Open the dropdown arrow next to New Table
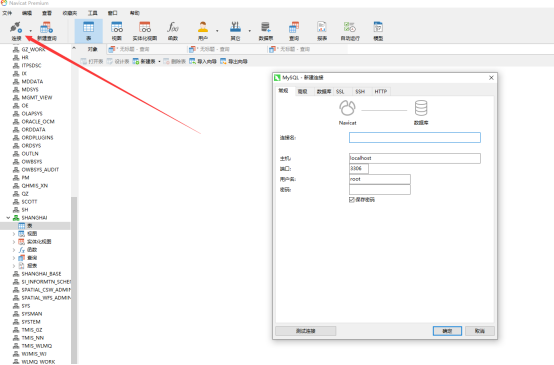 tap(159, 61)
